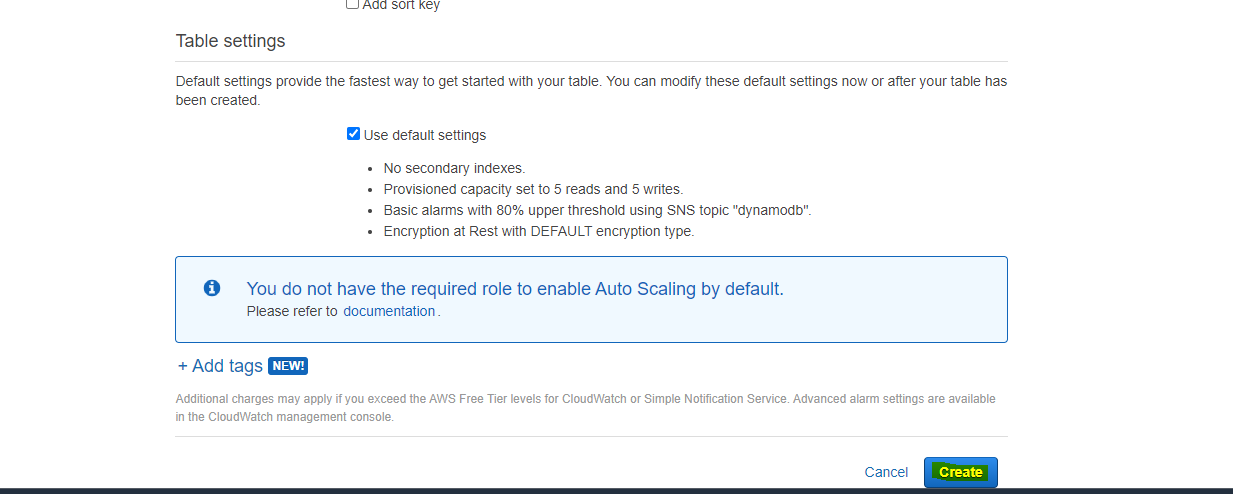
Task: Click the Auto Scaling required role message
Action: click(x=515, y=289)
